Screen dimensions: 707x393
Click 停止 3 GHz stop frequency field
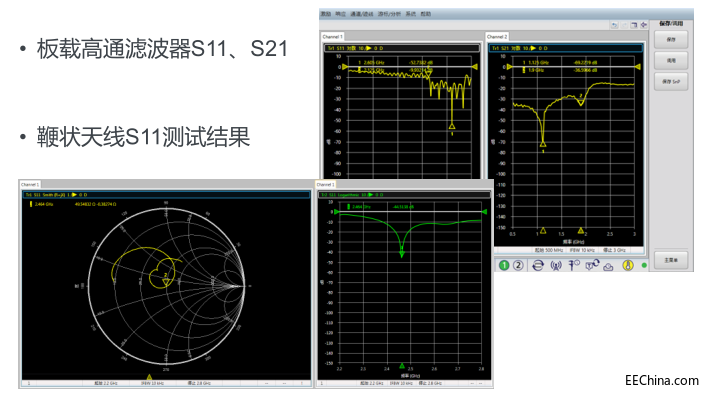(x=614, y=250)
